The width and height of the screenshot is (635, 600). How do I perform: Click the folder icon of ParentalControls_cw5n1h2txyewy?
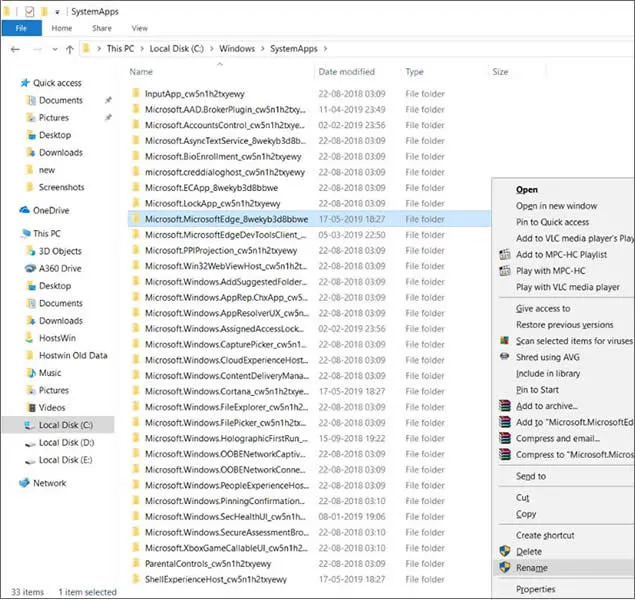pyautogui.click(x=136, y=563)
